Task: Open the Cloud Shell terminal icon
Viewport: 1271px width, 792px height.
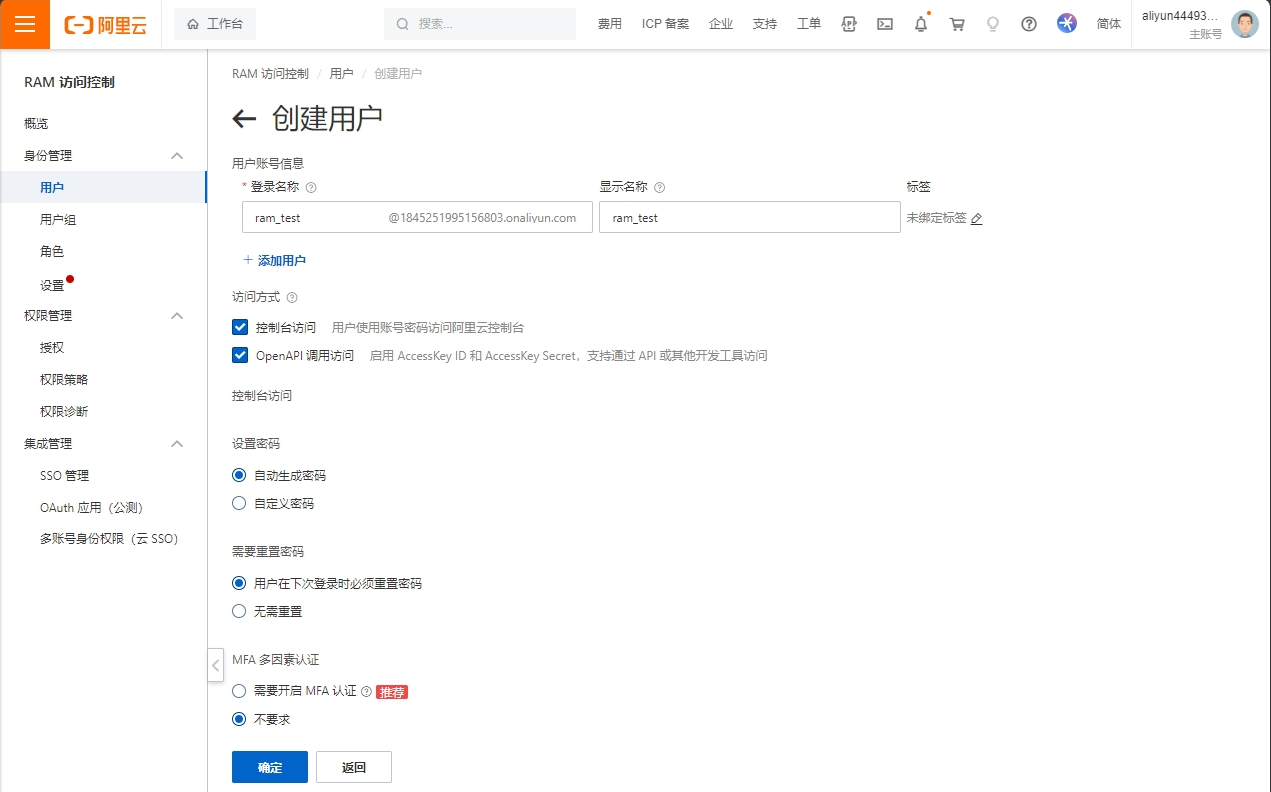Action: click(885, 24)
